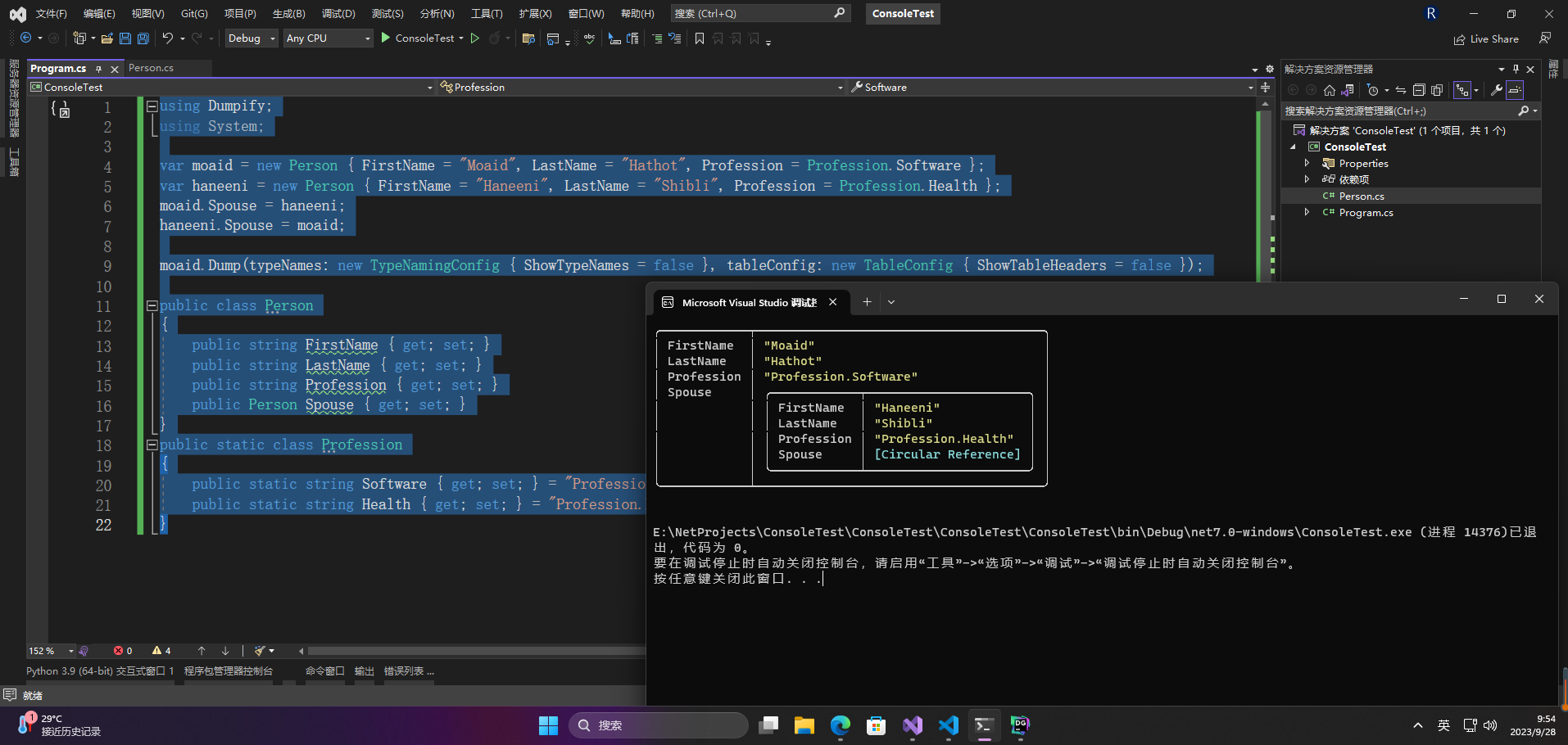Close the Microsoft Visual Studio debug console tab

tap(832, 302)
